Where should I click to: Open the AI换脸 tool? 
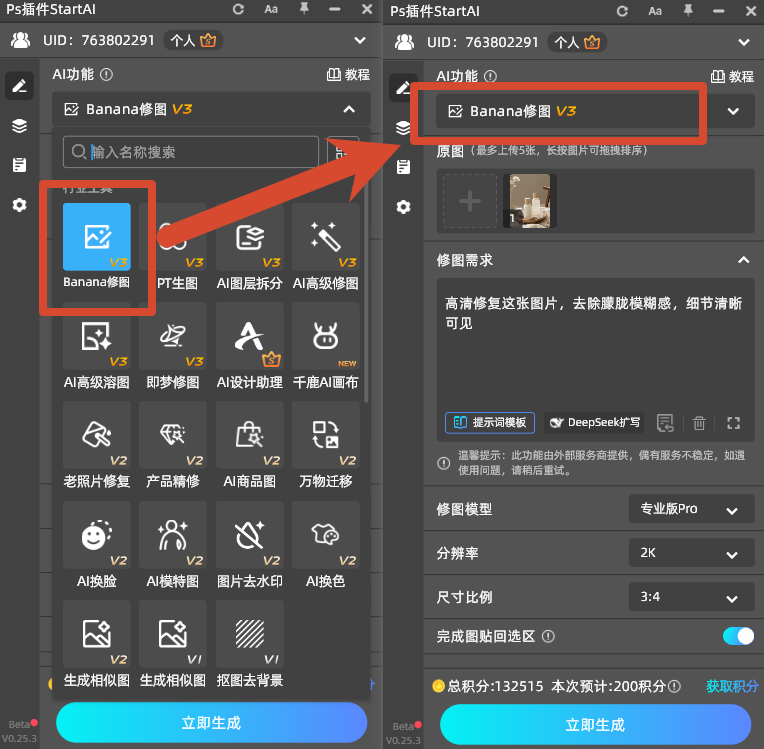(96, 535)
